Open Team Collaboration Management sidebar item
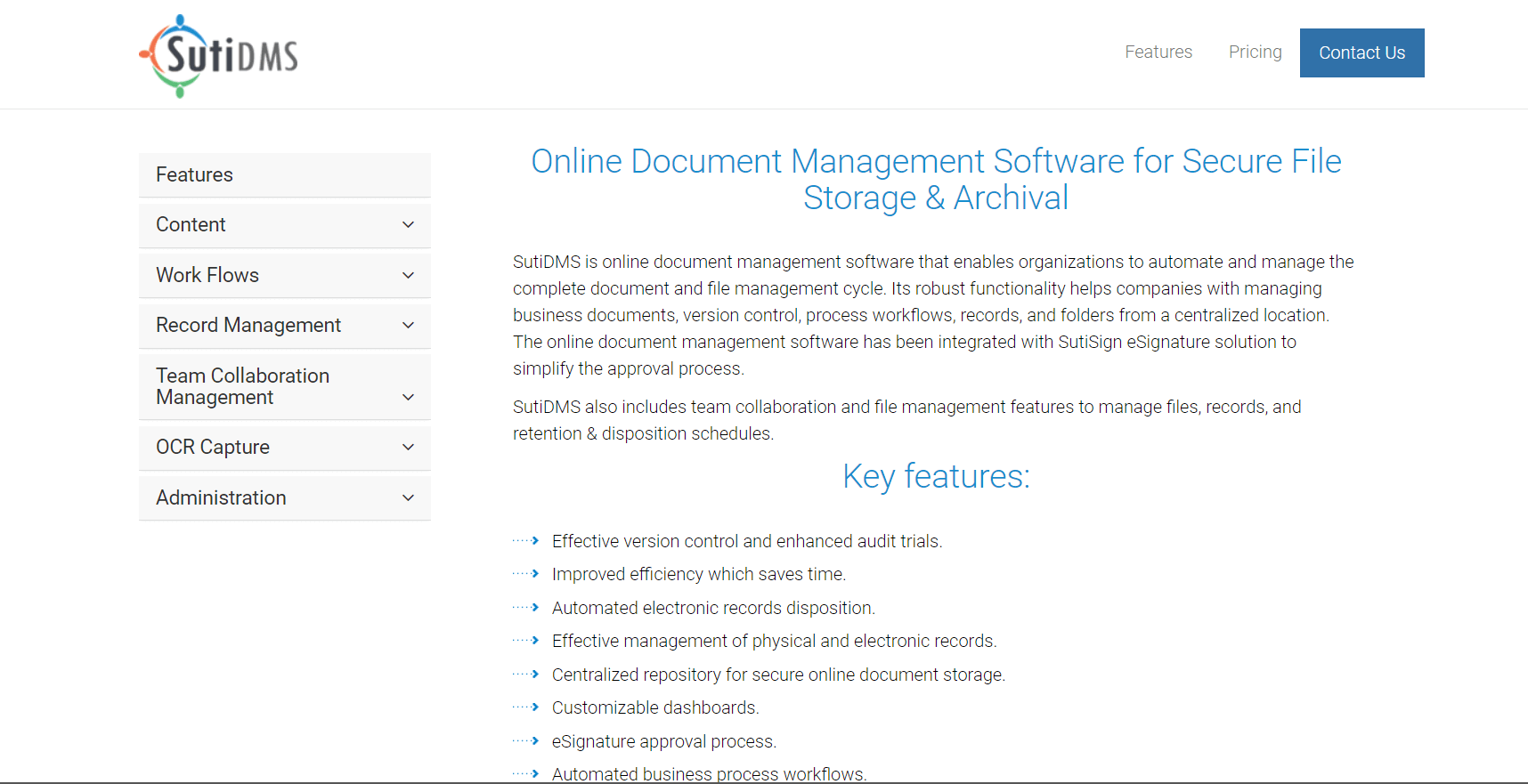This screenshot has width=1528, height=784. (x=285, y=387)
